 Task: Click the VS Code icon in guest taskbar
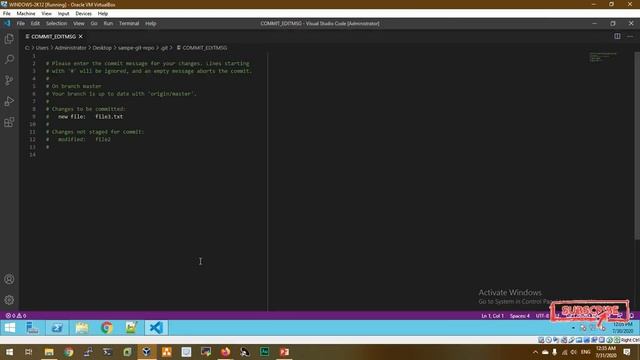pyautogui.click(x=156, y=328)
